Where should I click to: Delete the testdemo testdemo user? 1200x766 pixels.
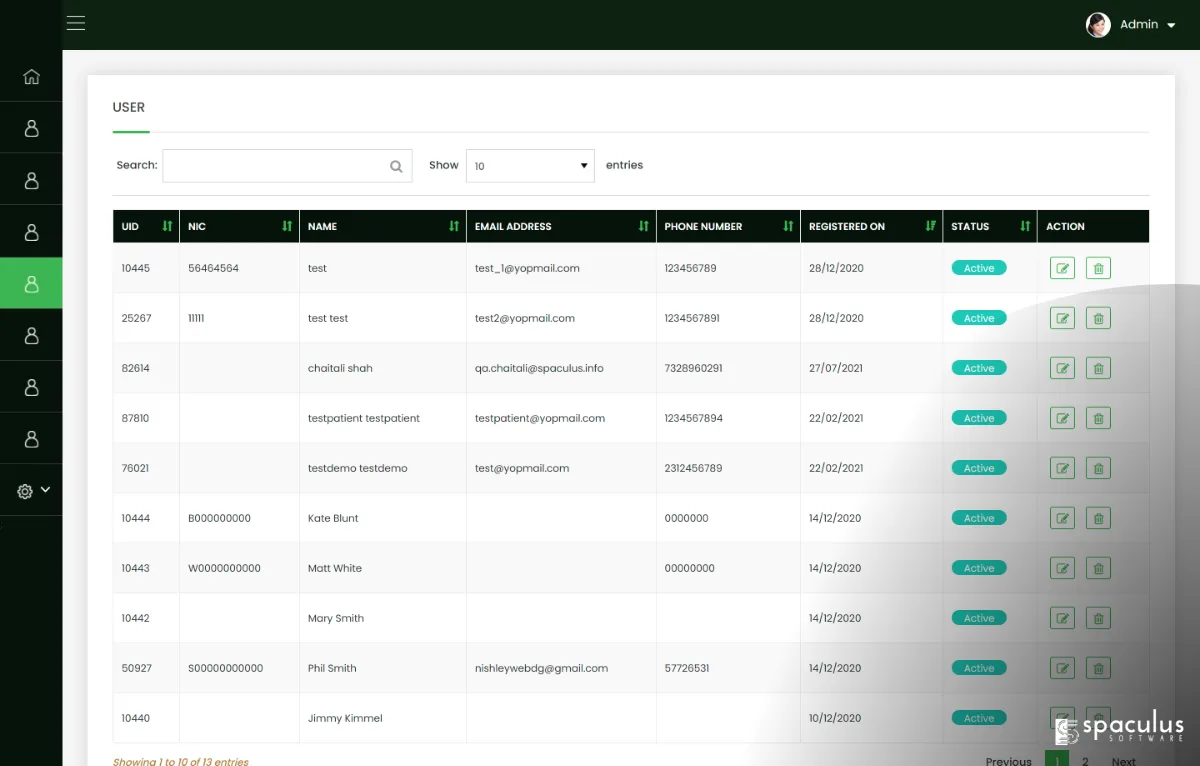tap(1098, 468)
